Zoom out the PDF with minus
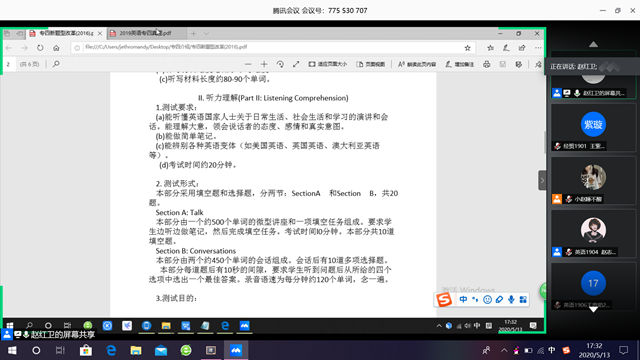Image resolution: width=640 pixels, height=360 pixels. (248, 64)
